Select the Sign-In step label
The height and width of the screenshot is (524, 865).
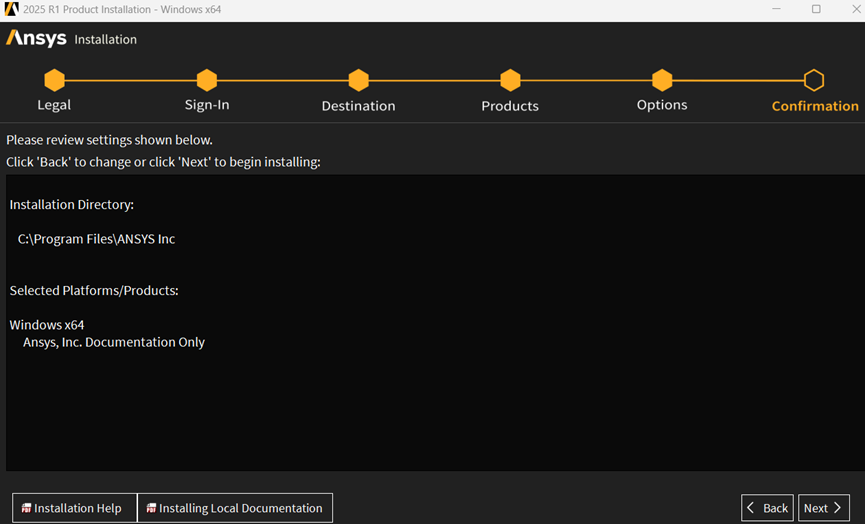(207, 105)
